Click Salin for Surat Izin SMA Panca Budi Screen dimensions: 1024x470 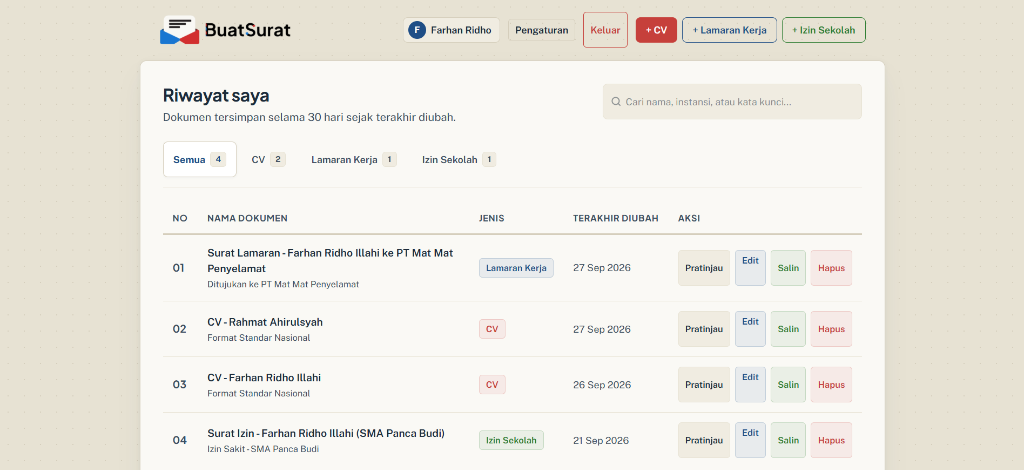[788, 440]
